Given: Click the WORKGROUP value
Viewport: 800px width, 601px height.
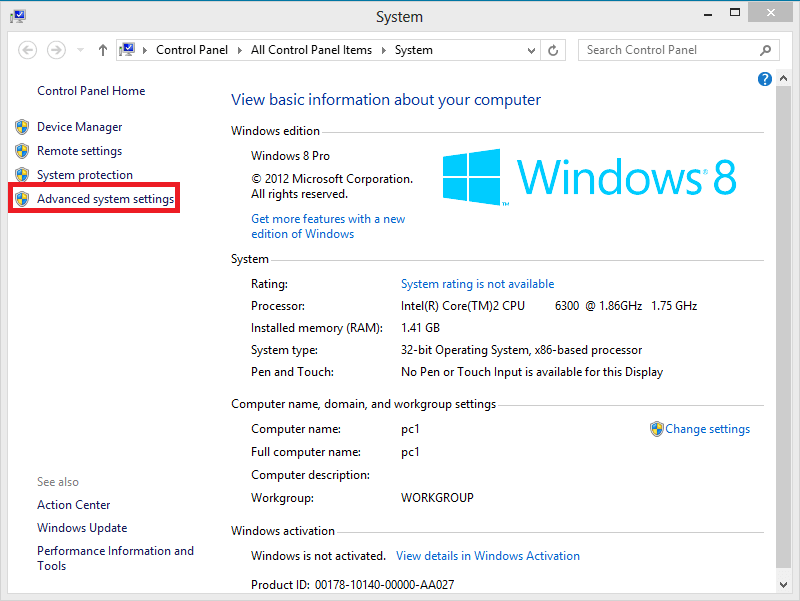Looking at the screenshot, I should [437, 497].
